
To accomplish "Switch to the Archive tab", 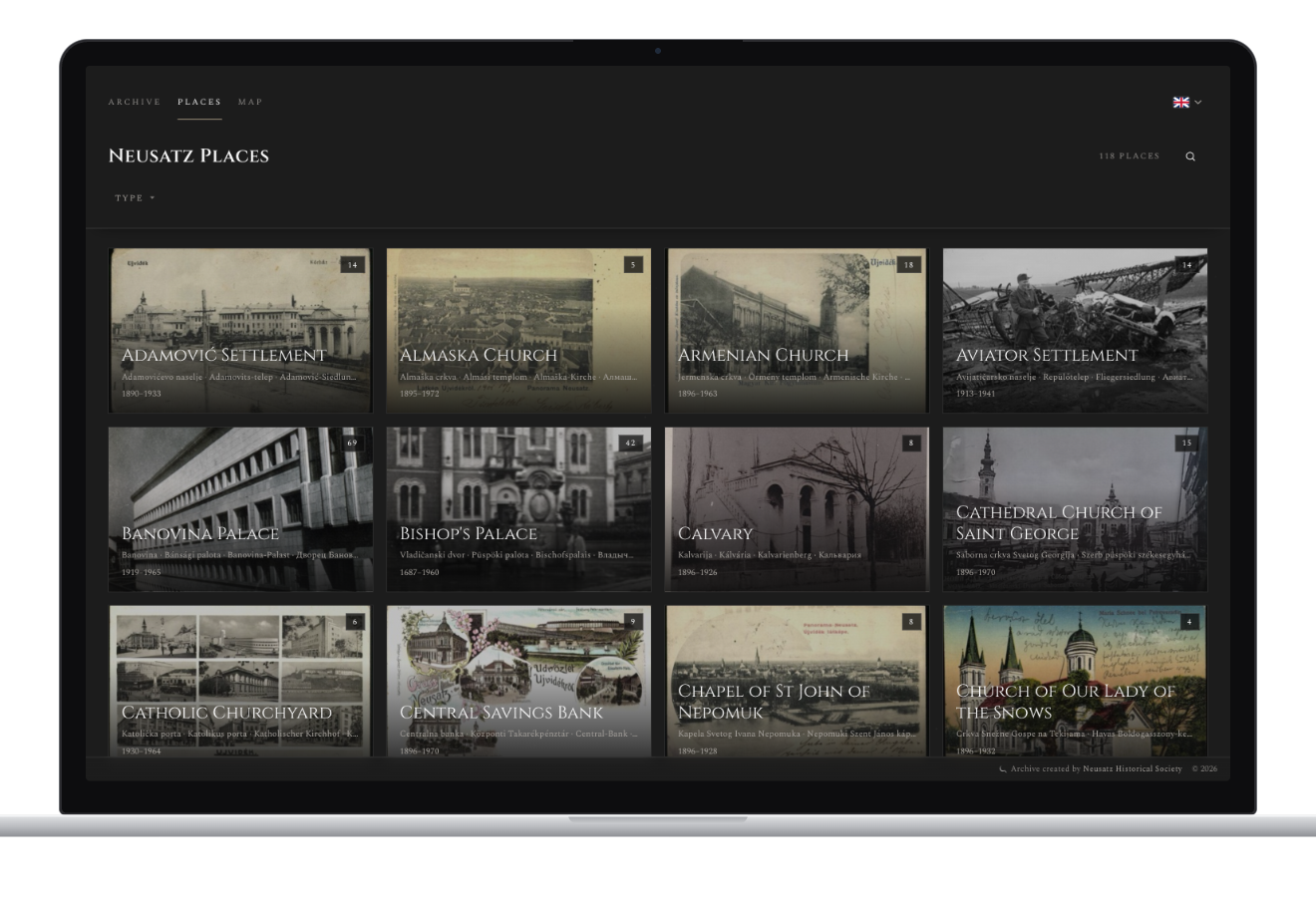I will coord(135,102).
